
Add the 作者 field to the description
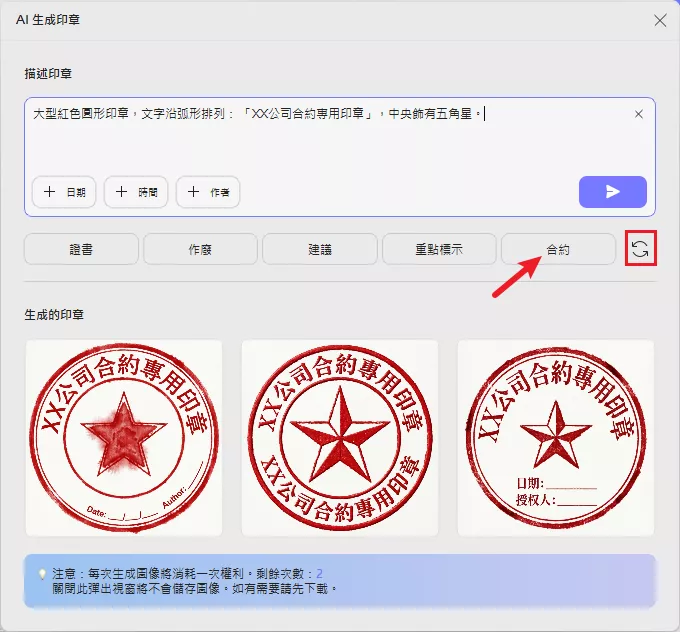(x=208, y=192)
